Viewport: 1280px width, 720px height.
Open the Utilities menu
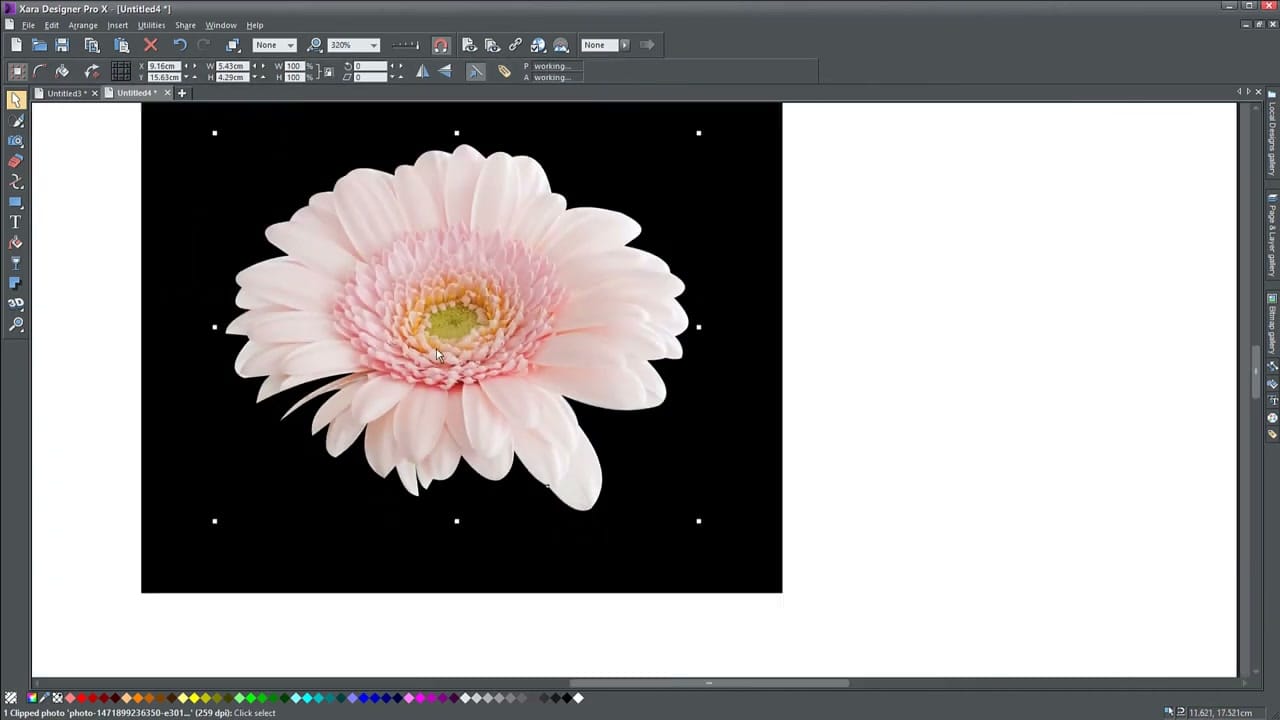(x=151, y=25)
